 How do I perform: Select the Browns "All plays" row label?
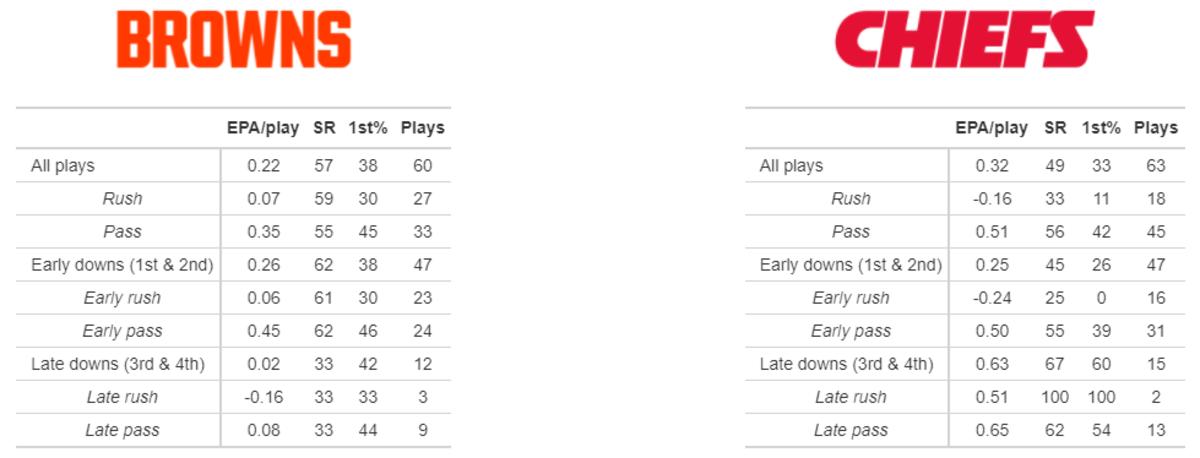click(x=63, y=166)
